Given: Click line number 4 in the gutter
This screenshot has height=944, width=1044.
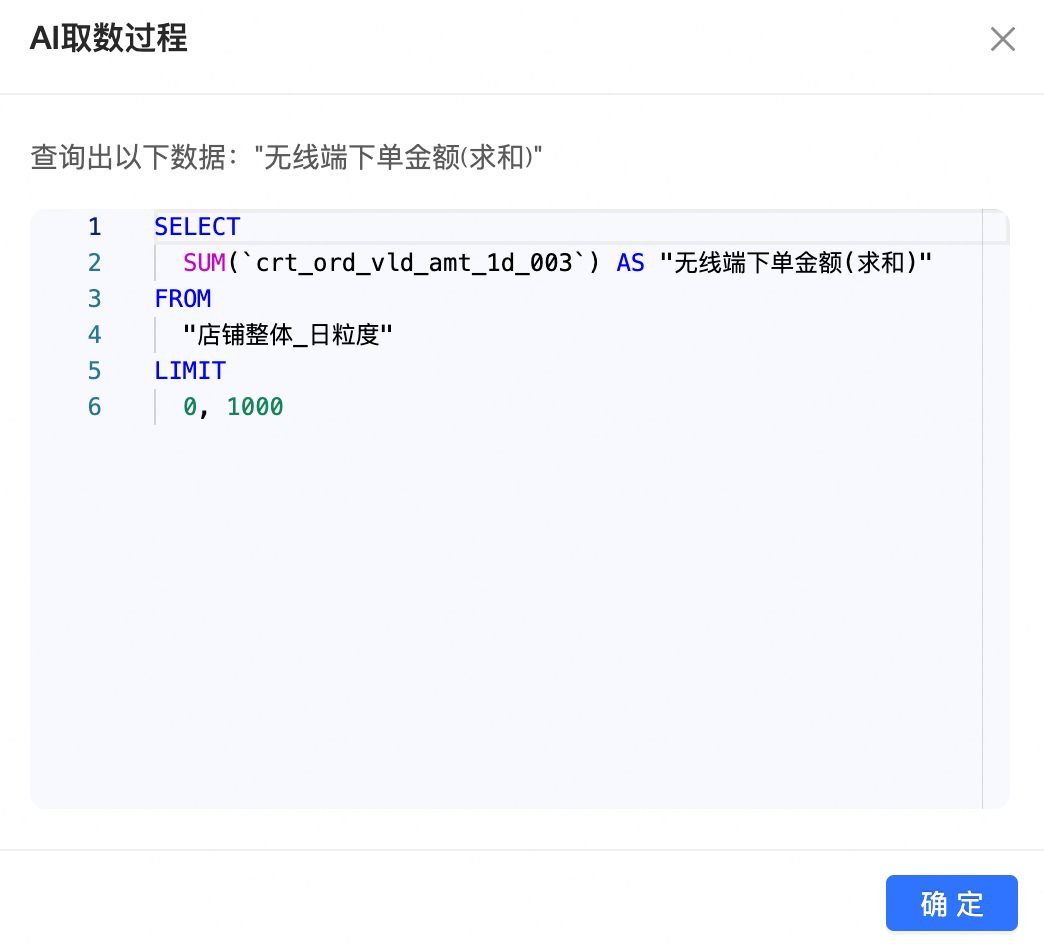Looking at the screenshot, I should [x=95, y=334].
